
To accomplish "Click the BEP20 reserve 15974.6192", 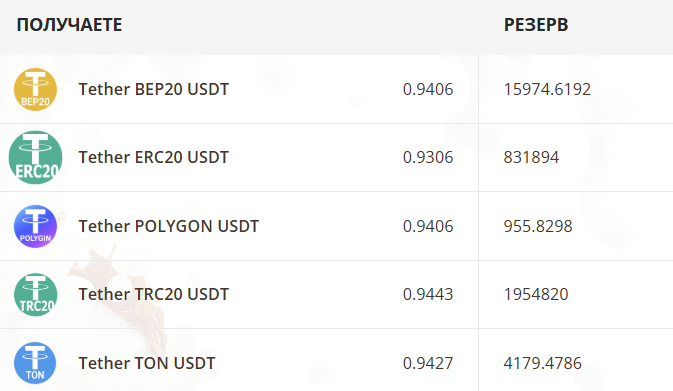I will tap(547, 89).
